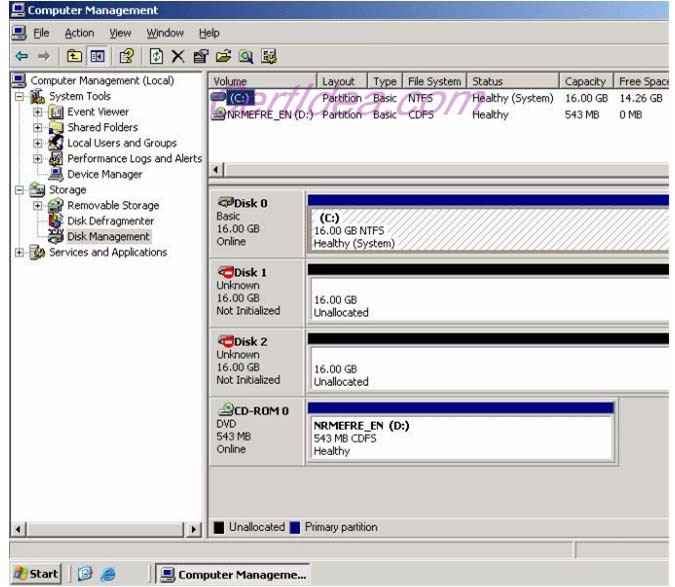Image resolution: width=675 pixels, height=587 pixels.
Task: Click the Refresh toolbar icon
Action: [x=156, y=56]
